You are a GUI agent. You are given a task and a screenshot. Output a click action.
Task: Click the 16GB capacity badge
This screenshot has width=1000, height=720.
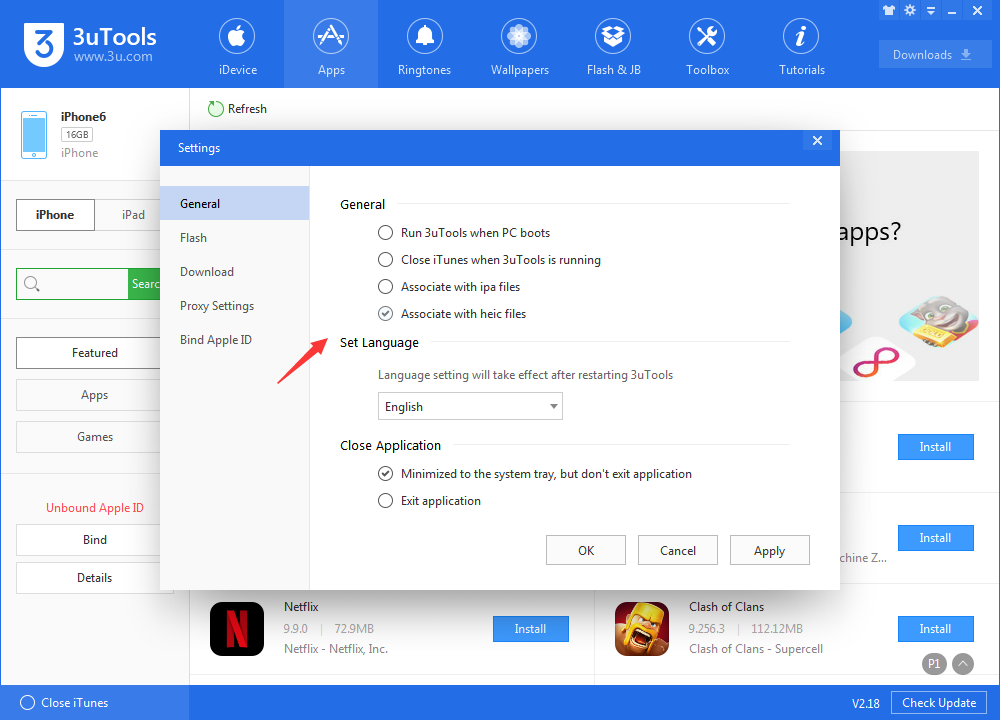click(x=77, y=135)
